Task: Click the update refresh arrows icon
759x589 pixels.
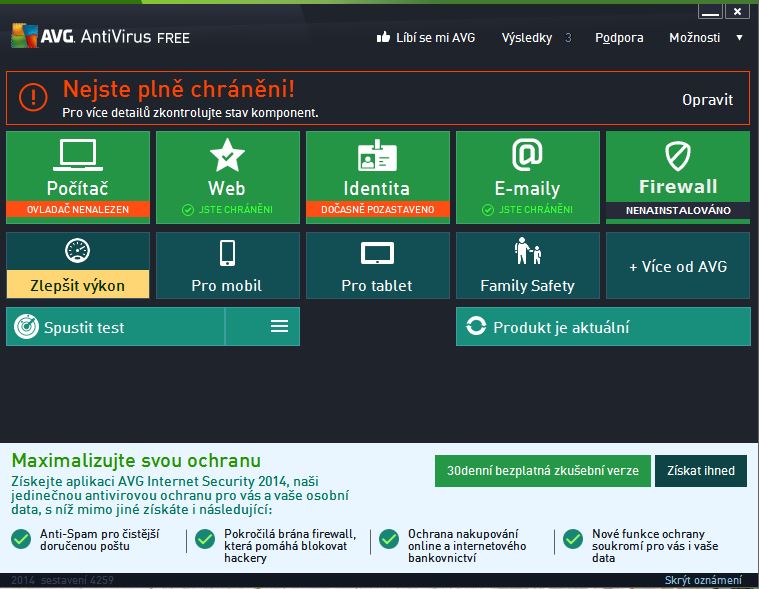Action: [x=476, y=326]
